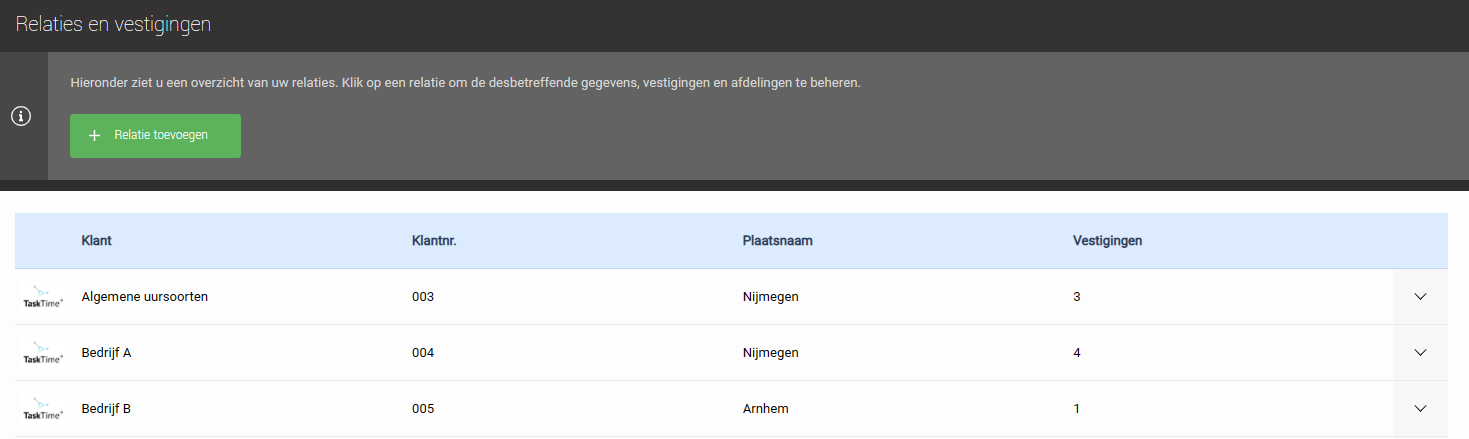The image size is (1469, 439).
Task: Sort by the Klantnr. column header
Action: click(x=434, y=241)
